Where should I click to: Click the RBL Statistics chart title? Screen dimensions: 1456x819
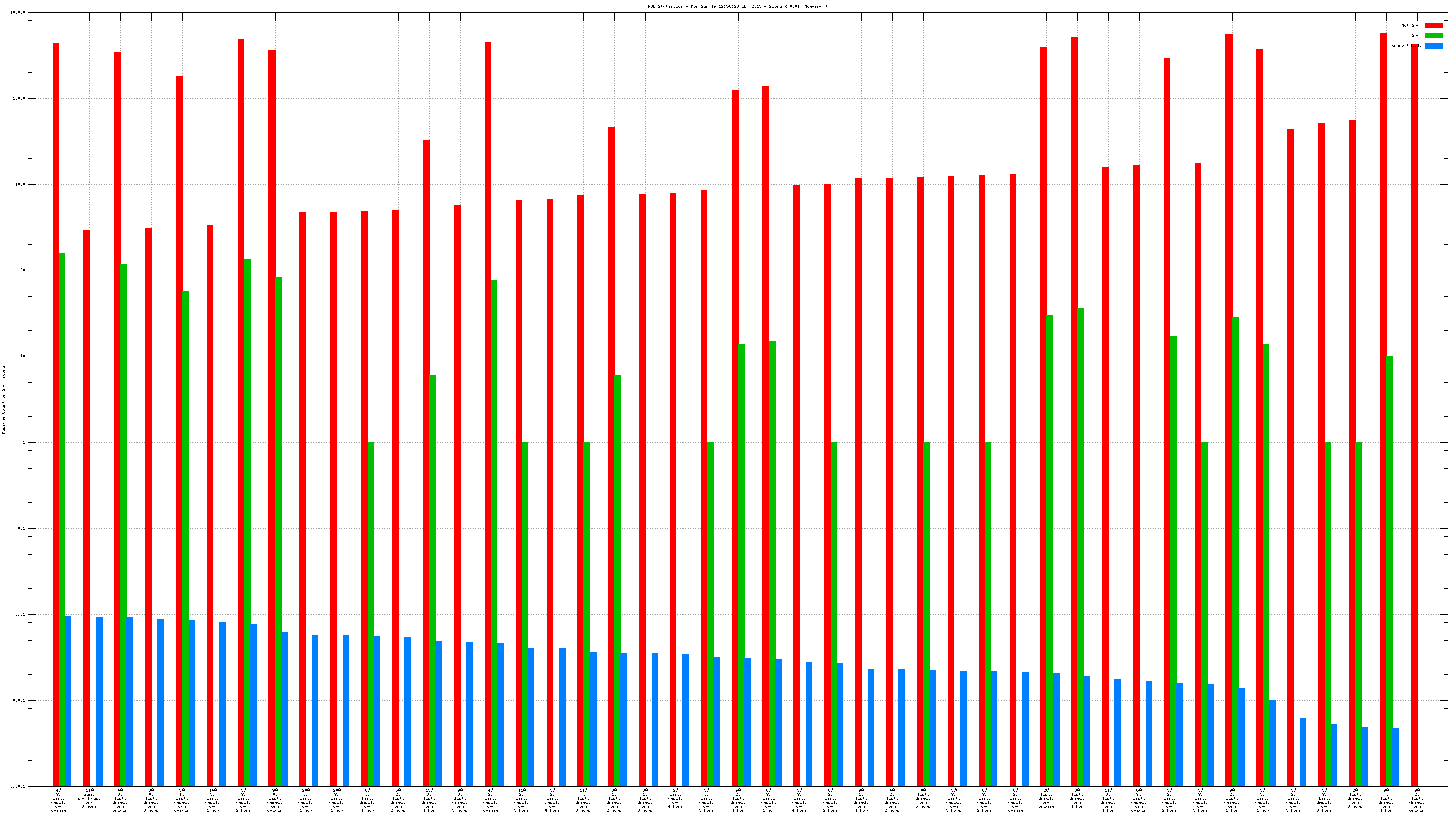pyautogui.click(x=737, y=6)
